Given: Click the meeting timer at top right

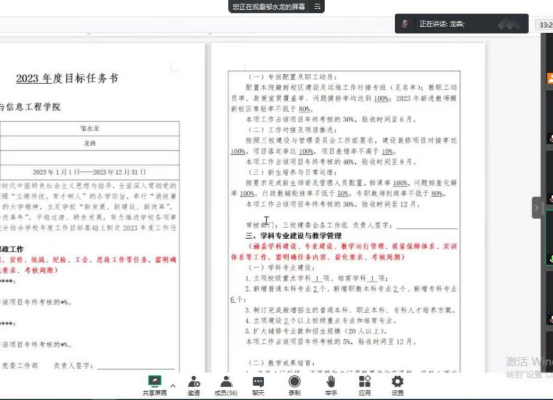Looking at the screenshot, I should pyautogui.click(x=545, y=25).
